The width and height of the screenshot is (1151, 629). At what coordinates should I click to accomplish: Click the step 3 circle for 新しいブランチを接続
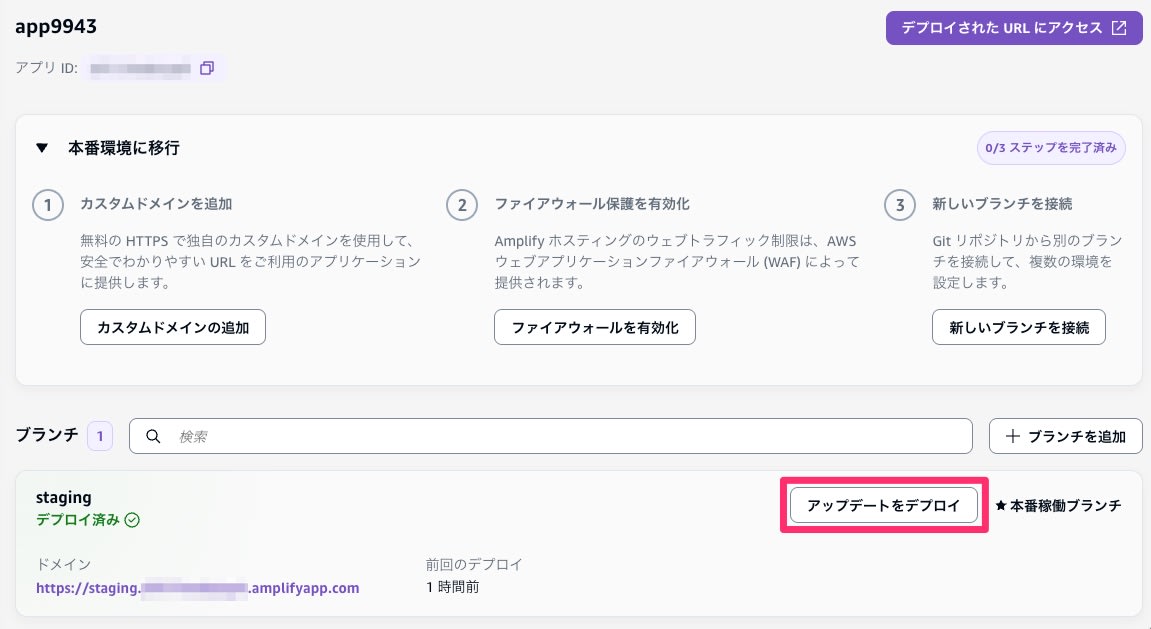[900, 205]
